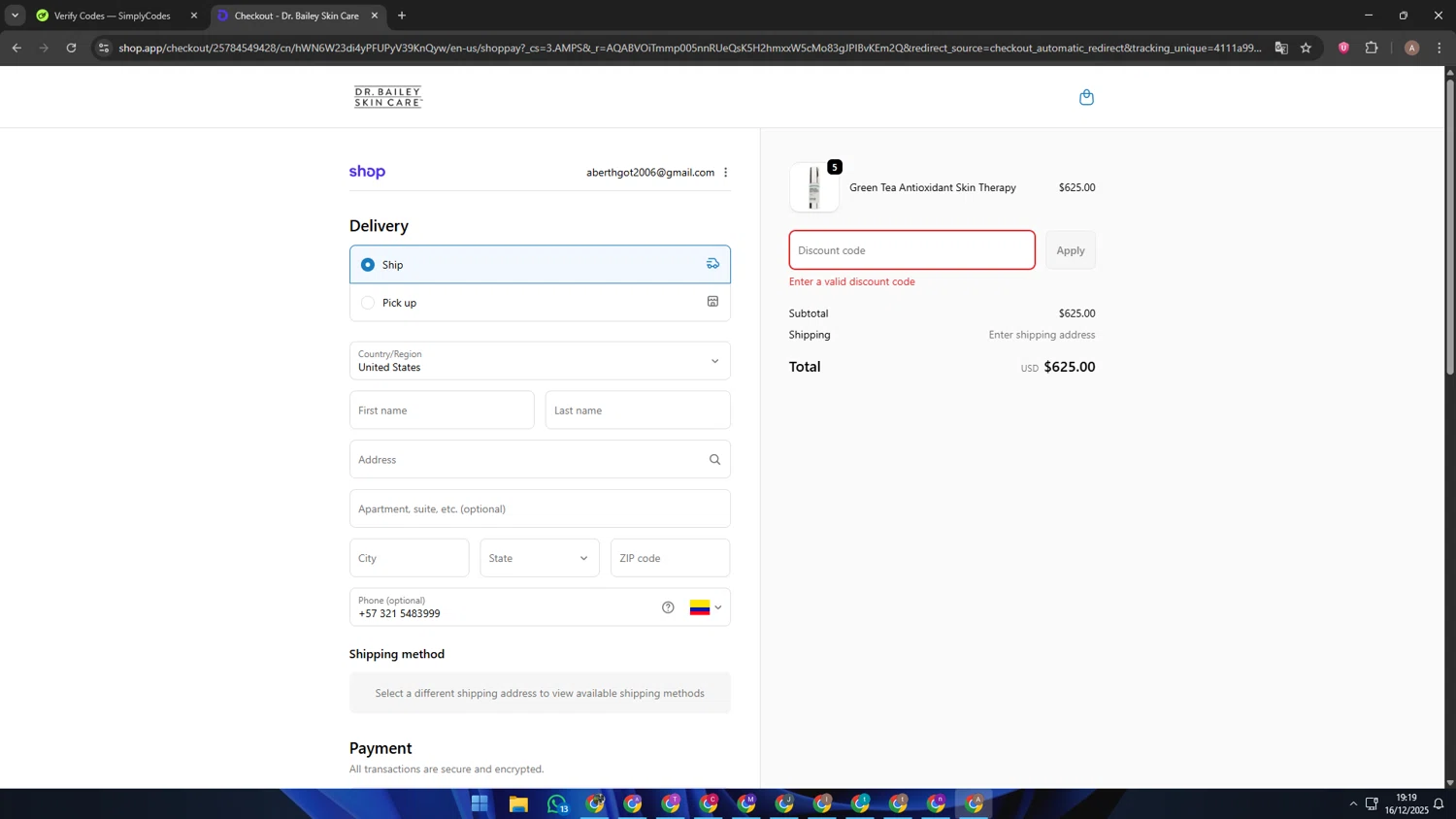This screenshot has height=819, width=1456.
Task: Switch to Verify Codes — SimplyCodes tab
Action: click(x=113, y=16)
